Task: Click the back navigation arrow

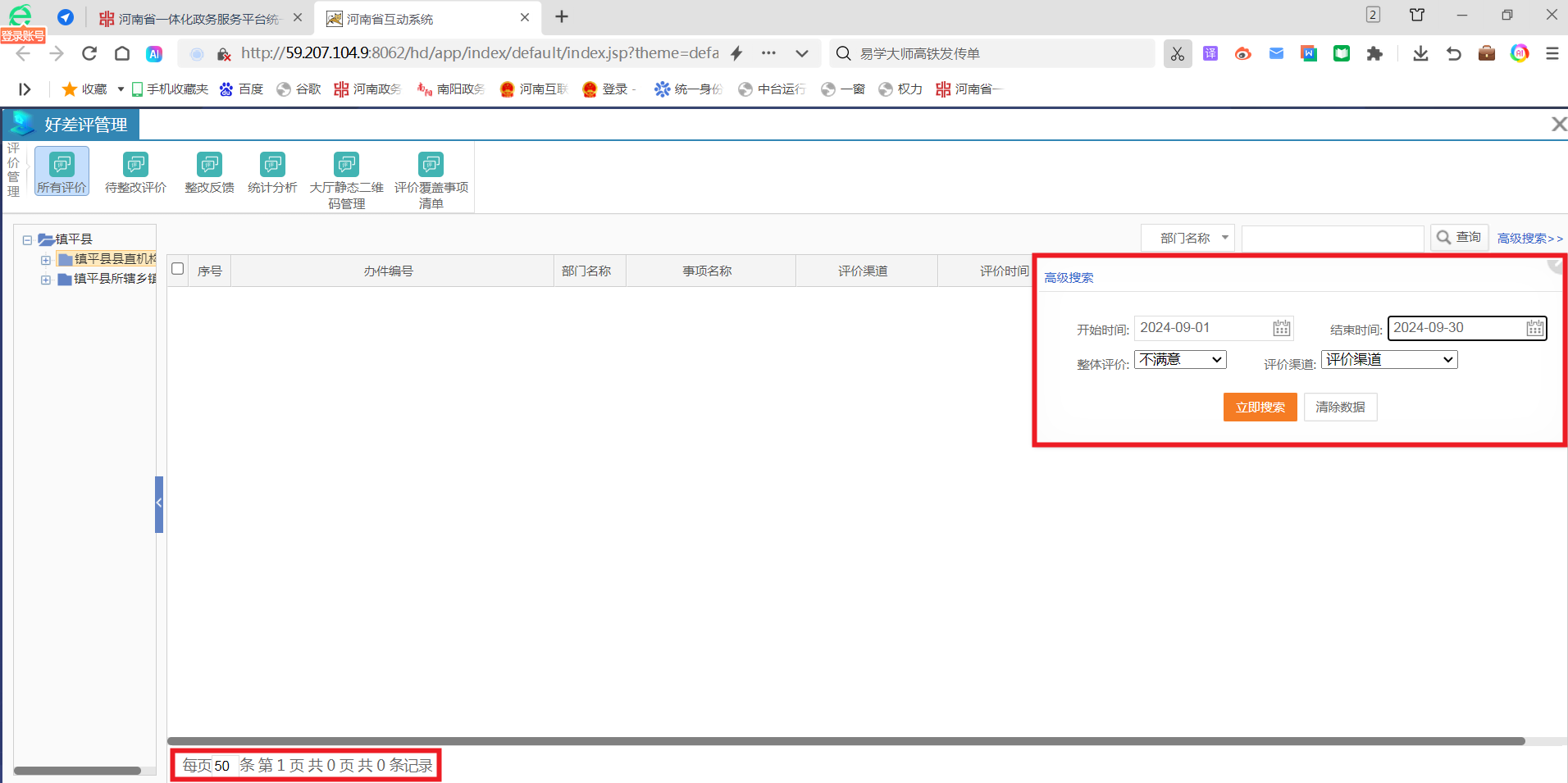Action: (x=23, y=53)
